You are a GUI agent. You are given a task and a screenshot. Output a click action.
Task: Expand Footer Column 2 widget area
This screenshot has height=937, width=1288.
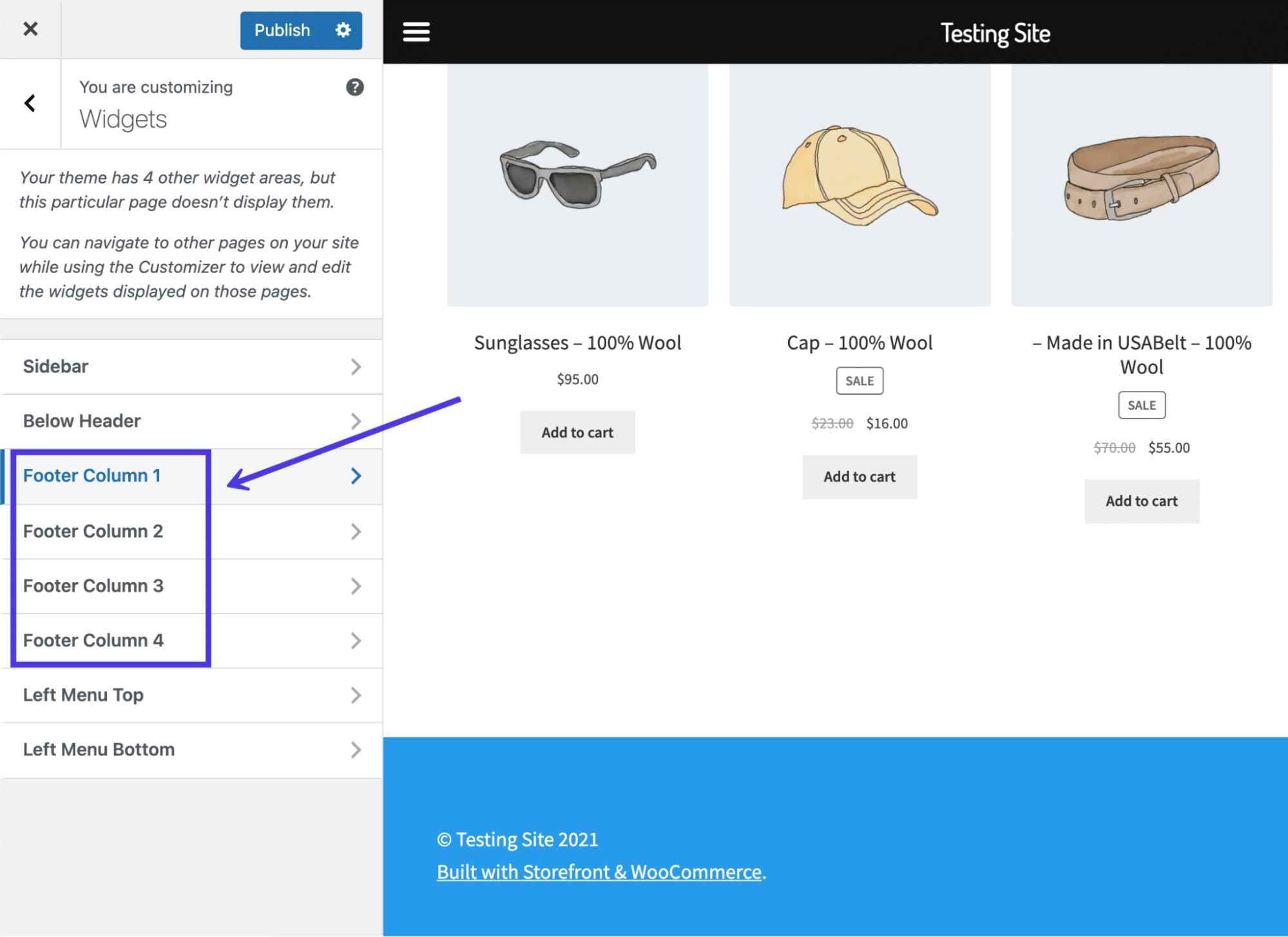[x=191, y=531]
